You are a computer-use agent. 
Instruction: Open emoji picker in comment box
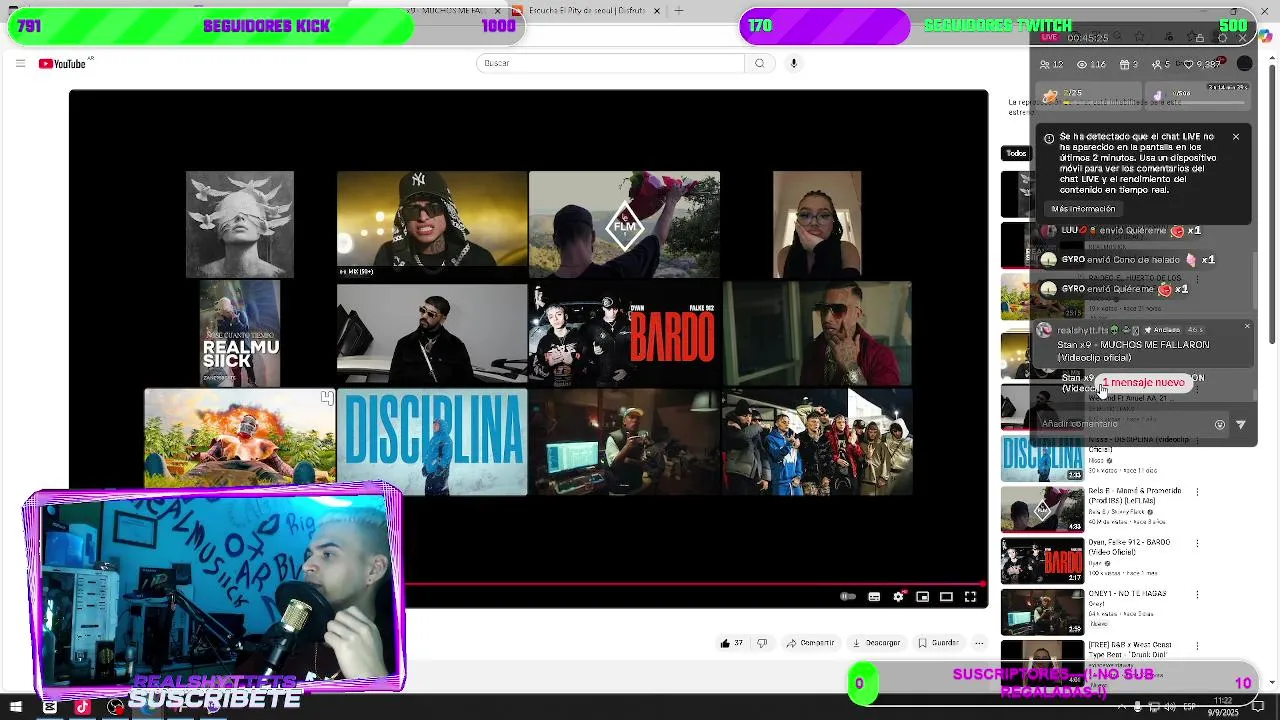point(1219,424)
